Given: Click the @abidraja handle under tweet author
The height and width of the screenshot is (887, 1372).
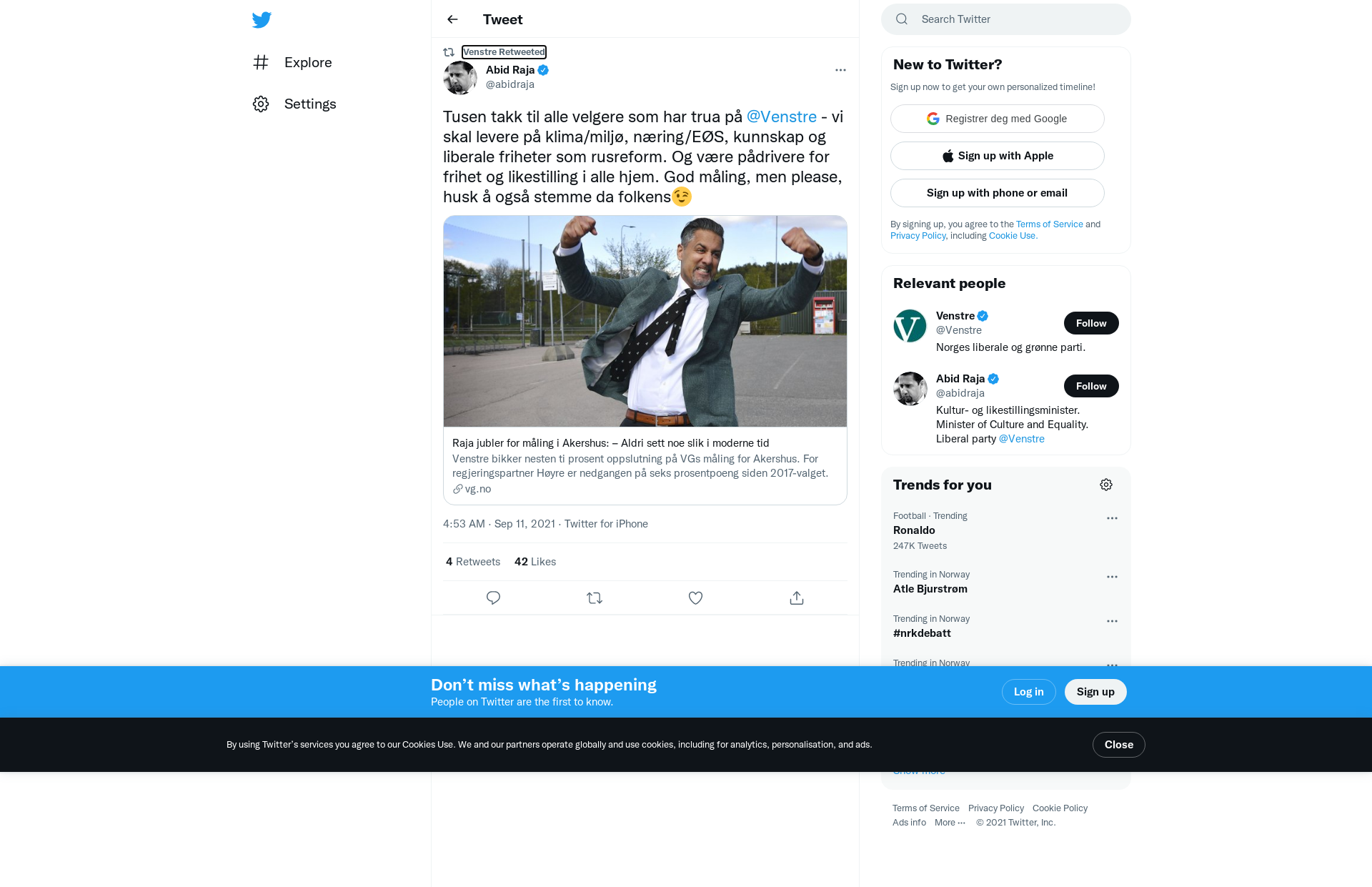Looking at the screenshot, I should click(x=510, y=84).
